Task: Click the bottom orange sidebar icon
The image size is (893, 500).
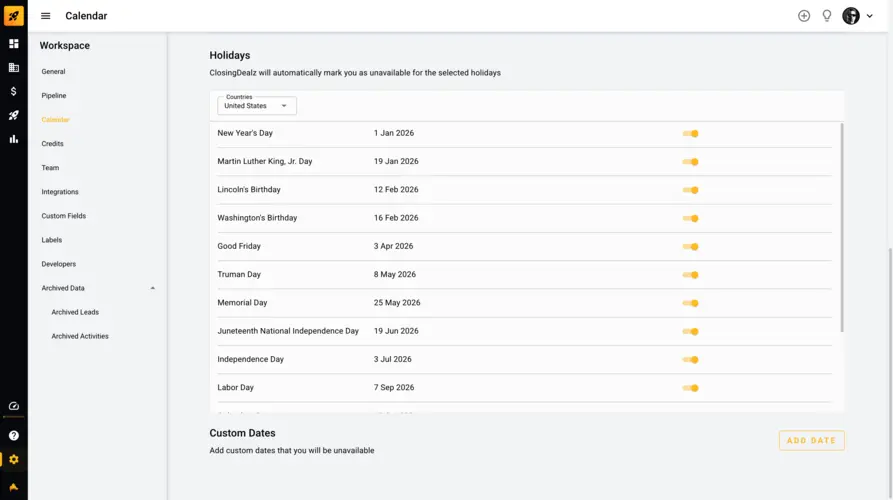Action: pos(14,487)
